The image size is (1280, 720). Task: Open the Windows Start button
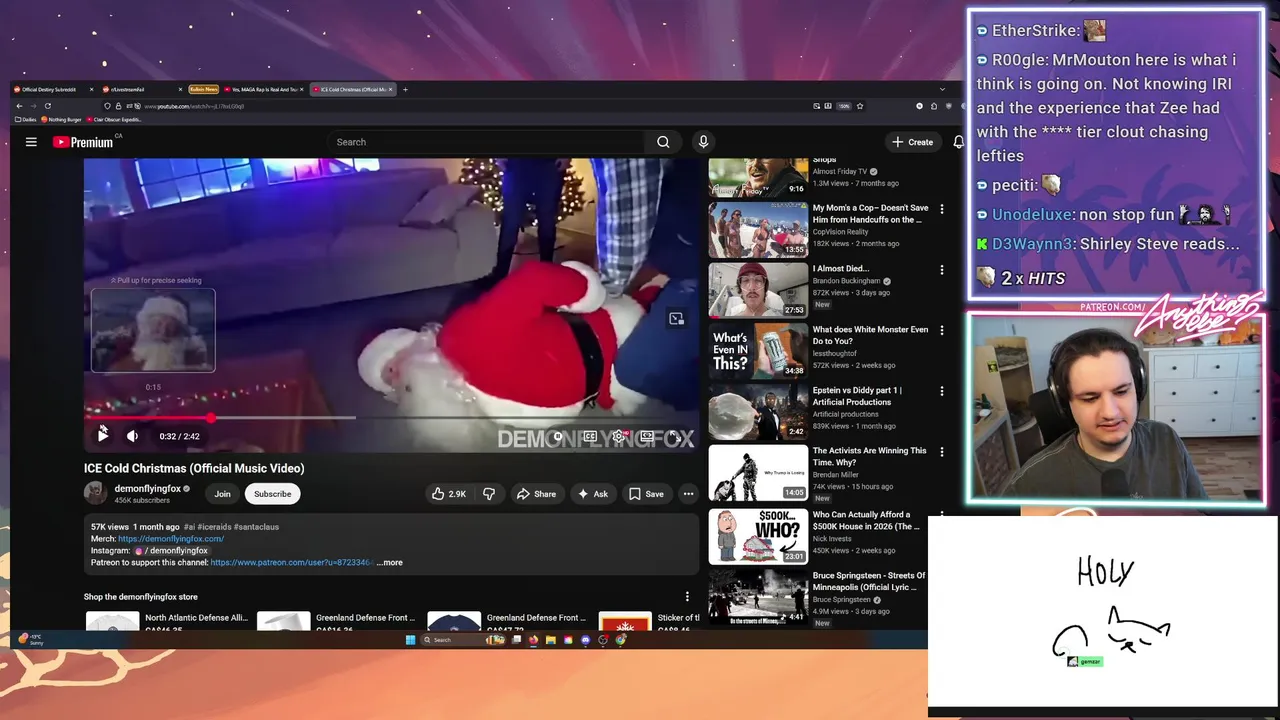(410, 640)
